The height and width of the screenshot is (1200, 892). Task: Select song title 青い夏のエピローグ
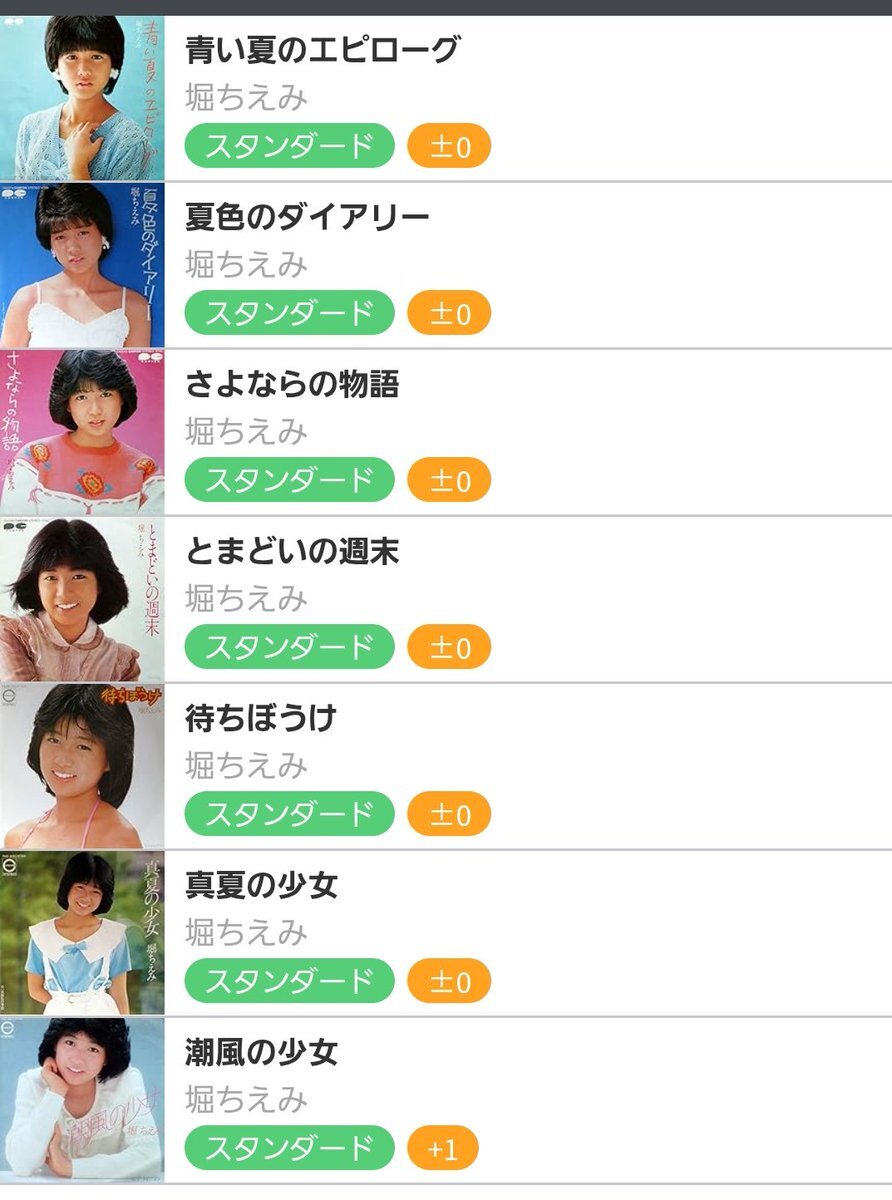(322, 49)
